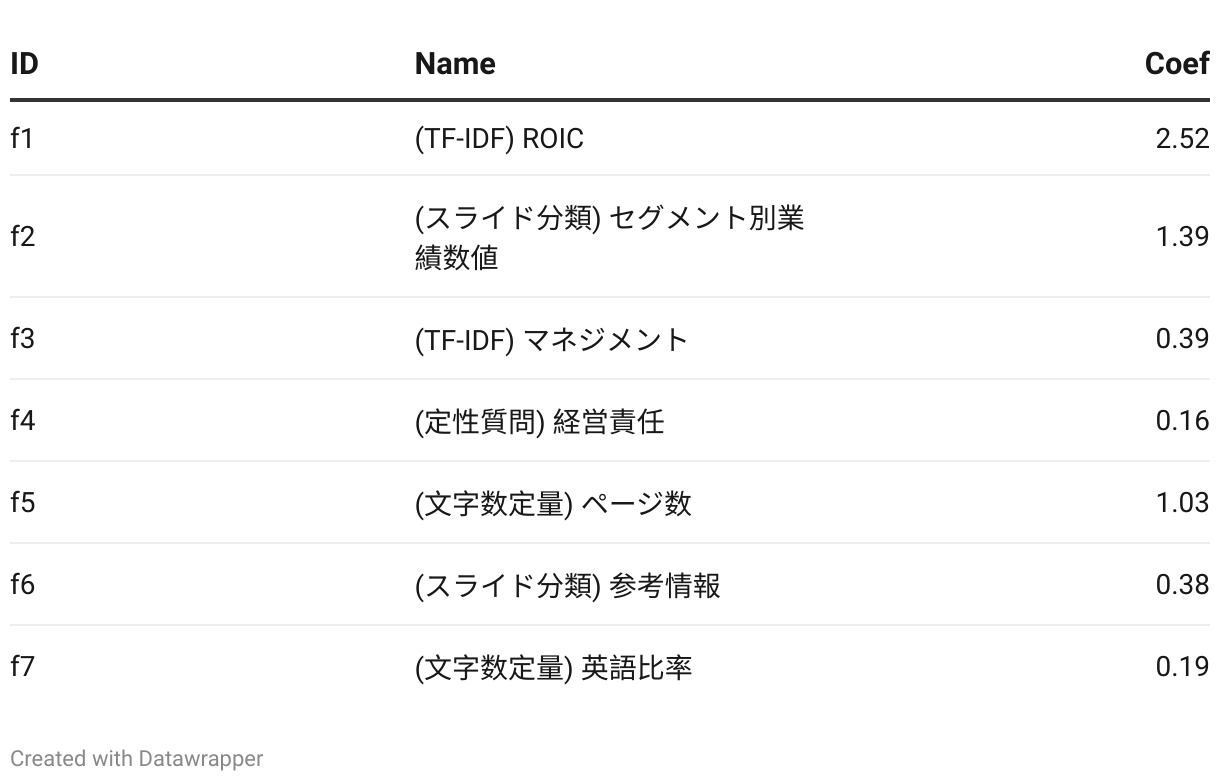Viewport: 1220px width, 782px height.
Task: Click the (文字数定量) 英語比率 cell
Action: coord(553,667)
